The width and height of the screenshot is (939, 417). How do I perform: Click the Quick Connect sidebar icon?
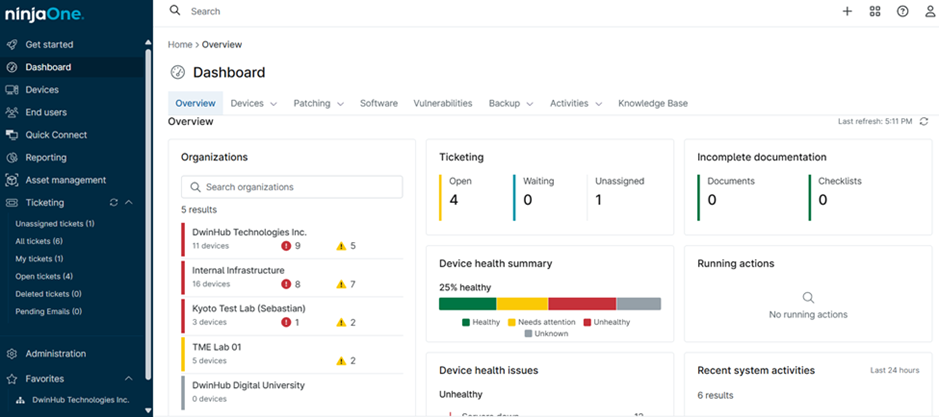pyautogui.click(x=12, y=135)
